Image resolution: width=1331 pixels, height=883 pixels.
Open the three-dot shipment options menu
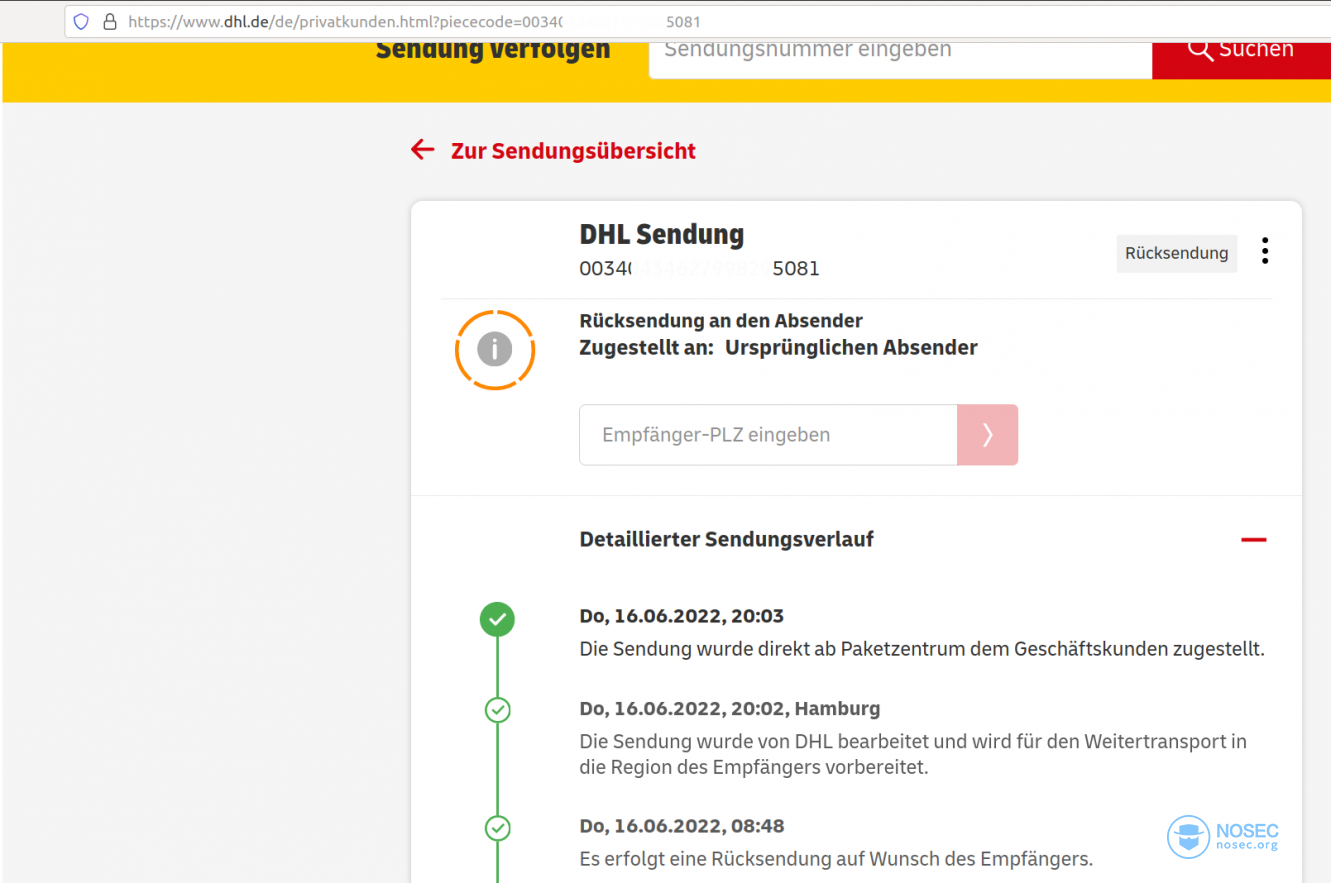tap(1265, 251)
